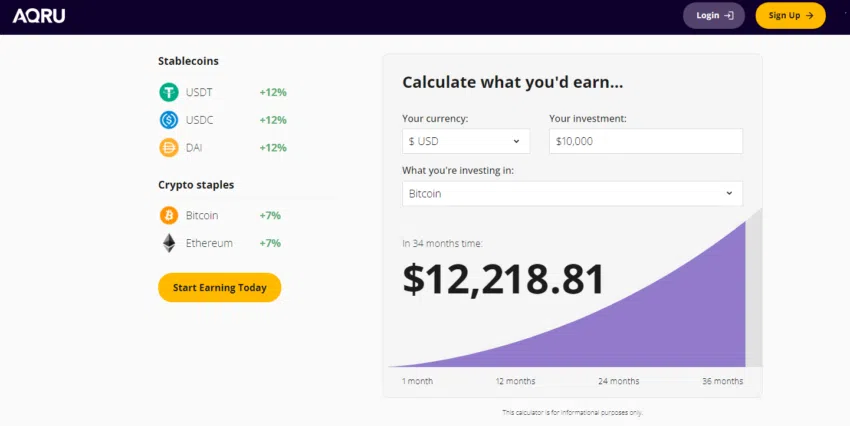The image size is (850, 426).
Task: Click the Sign Up button
Action: tap(790, 16)
